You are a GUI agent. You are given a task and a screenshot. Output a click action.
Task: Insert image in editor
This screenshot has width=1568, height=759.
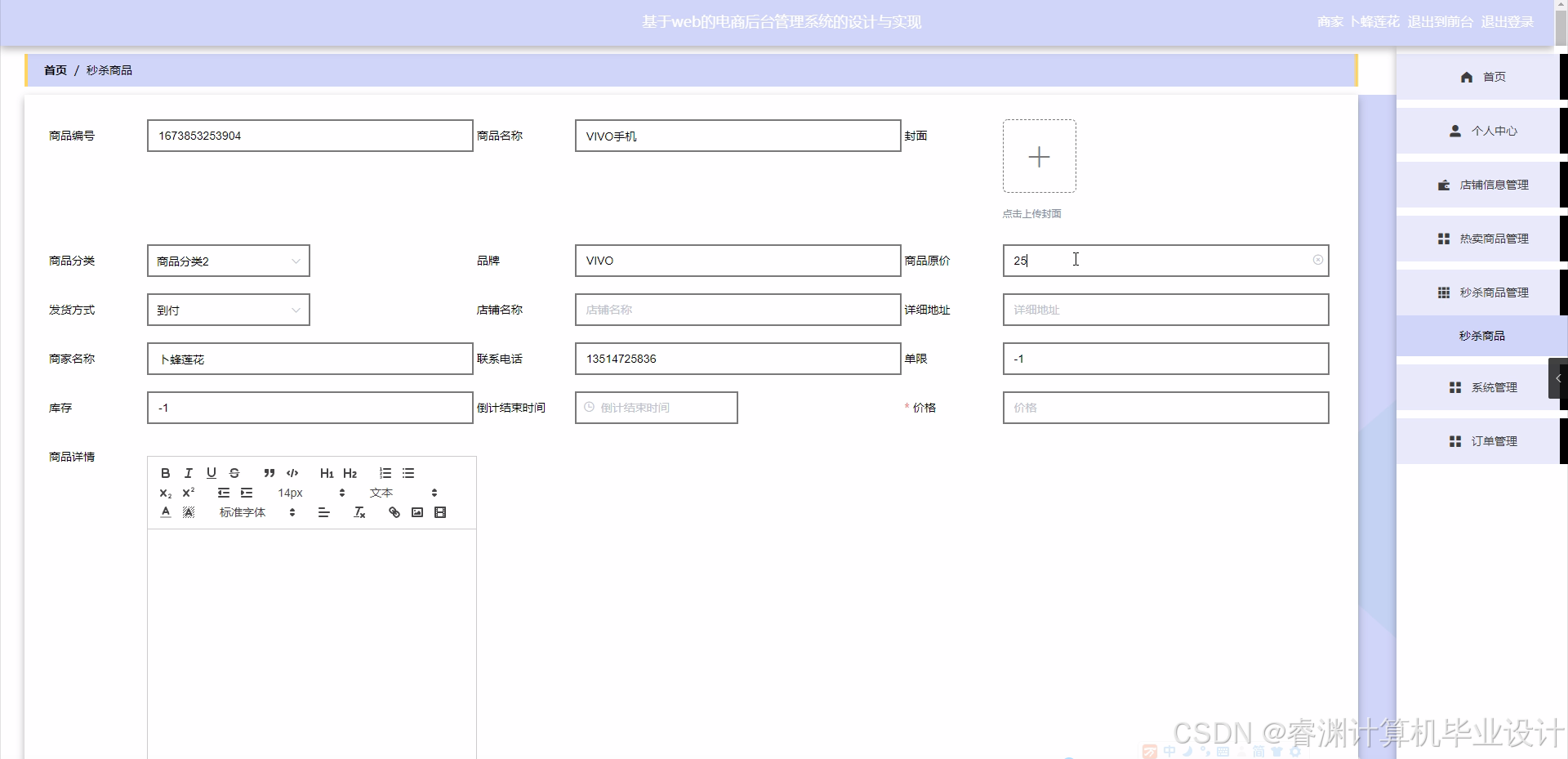[417, 512]
